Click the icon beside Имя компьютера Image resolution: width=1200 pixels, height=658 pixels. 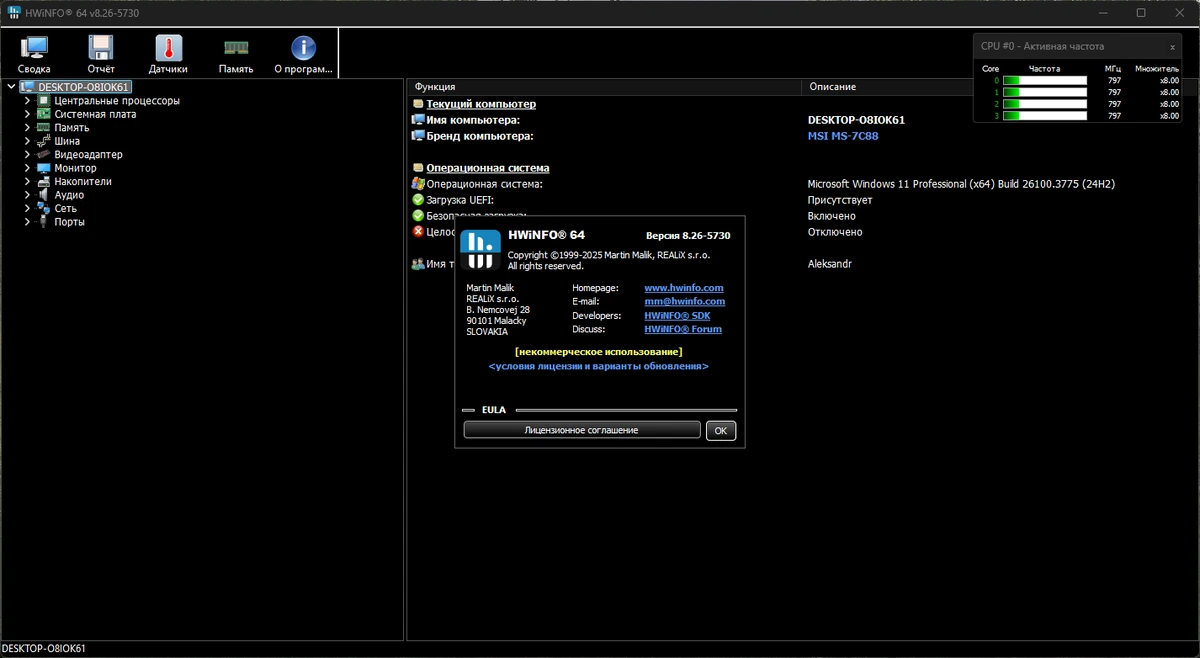click(x=418, y=120)
